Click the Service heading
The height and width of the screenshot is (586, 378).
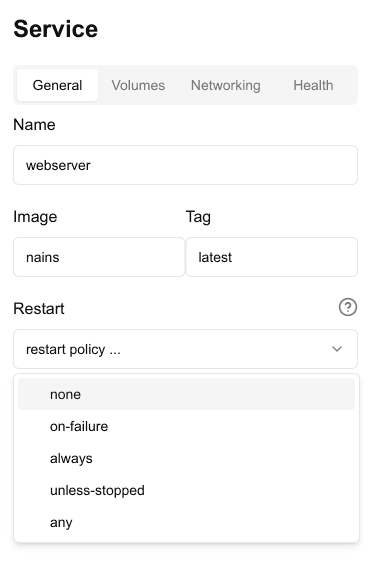tap(56, 29)
